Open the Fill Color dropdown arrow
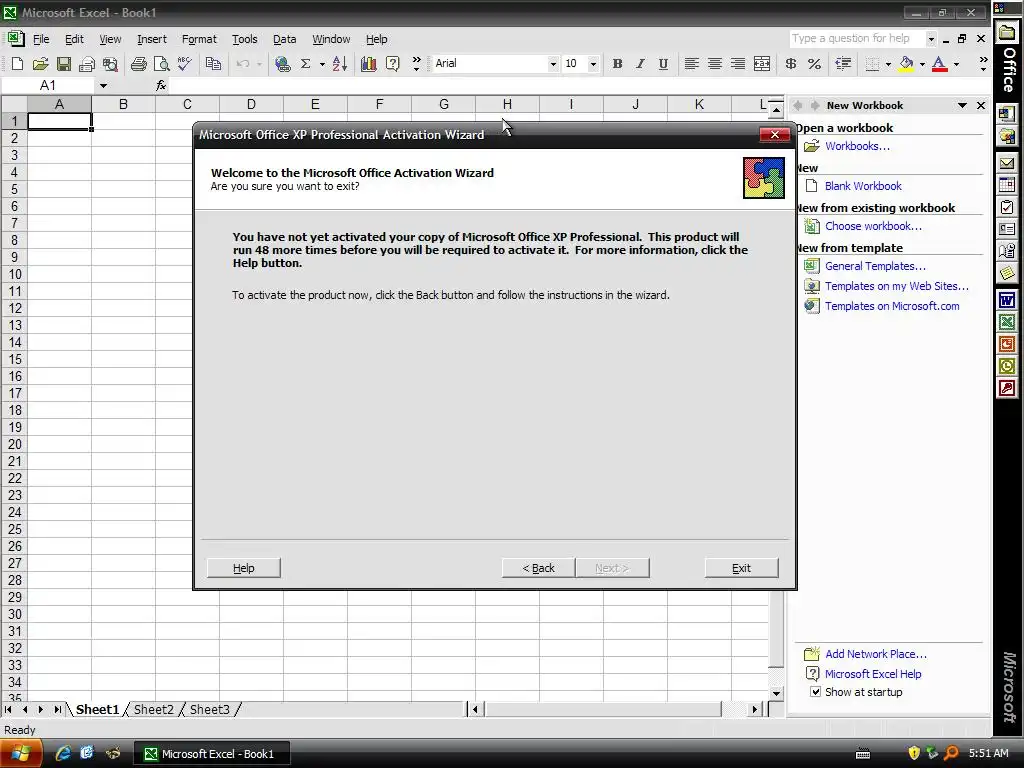1024x768 pixels. click(922, 64)
